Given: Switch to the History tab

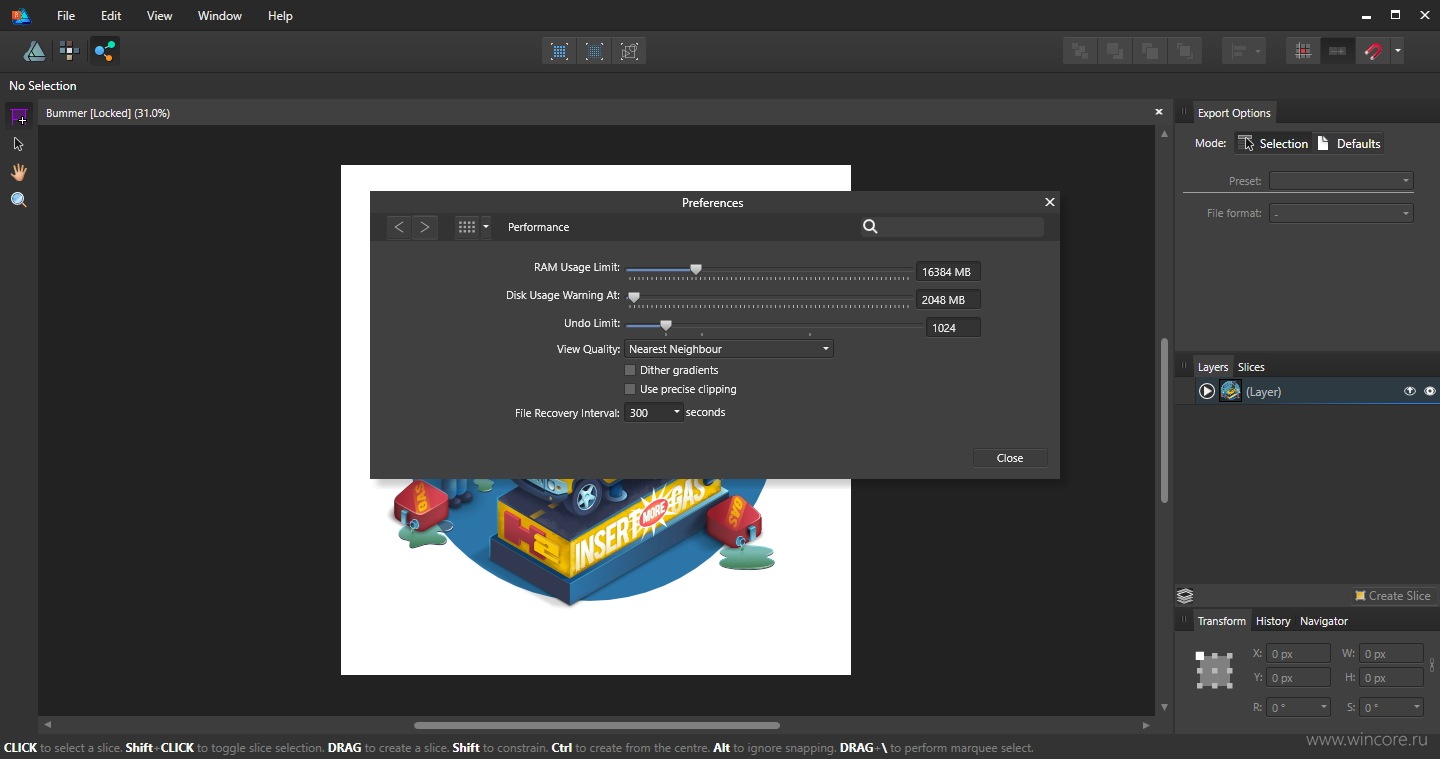Looking at the screenshot, I should tap(1273, 621).
